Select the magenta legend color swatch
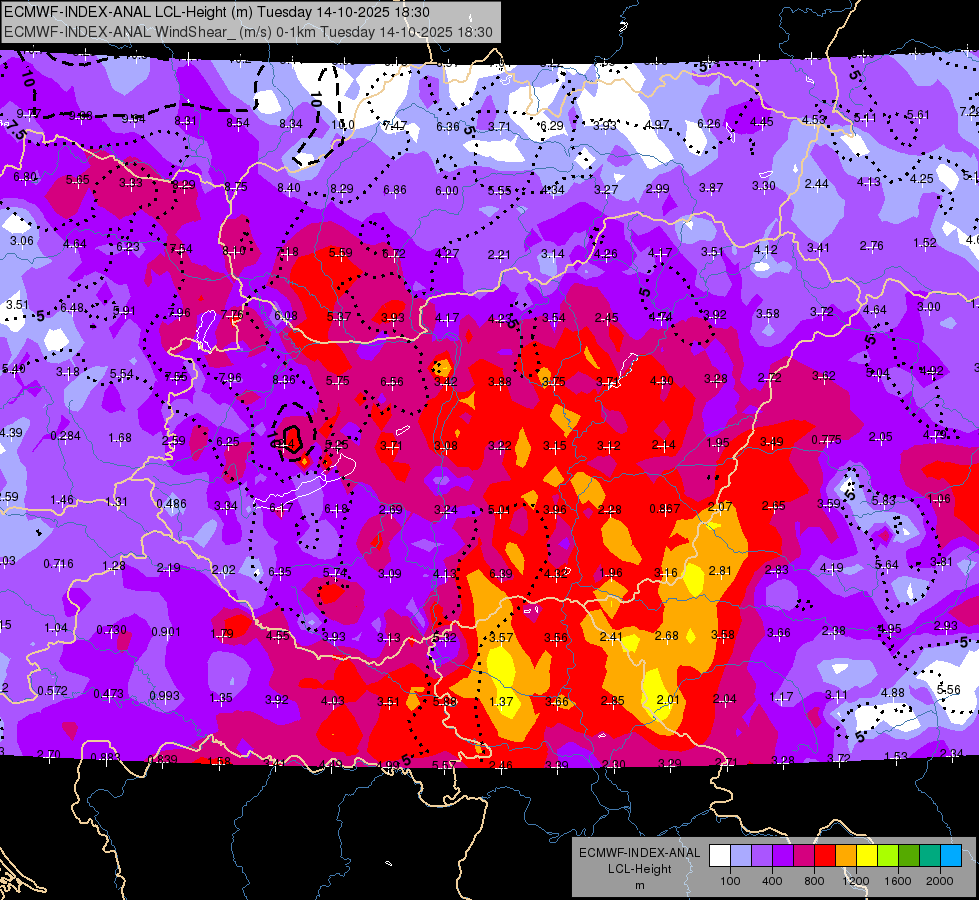 (x=804, y=856)
